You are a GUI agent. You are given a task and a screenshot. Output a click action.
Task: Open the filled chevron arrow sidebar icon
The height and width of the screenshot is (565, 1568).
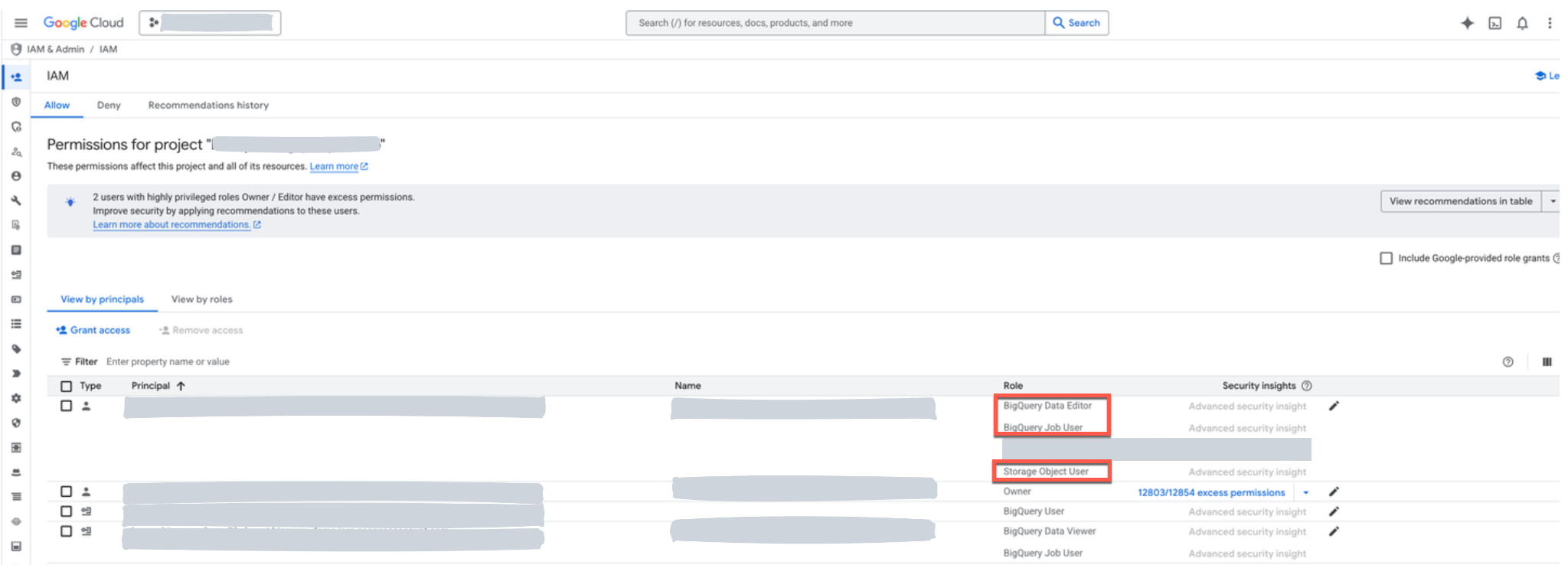pos(16,374)
